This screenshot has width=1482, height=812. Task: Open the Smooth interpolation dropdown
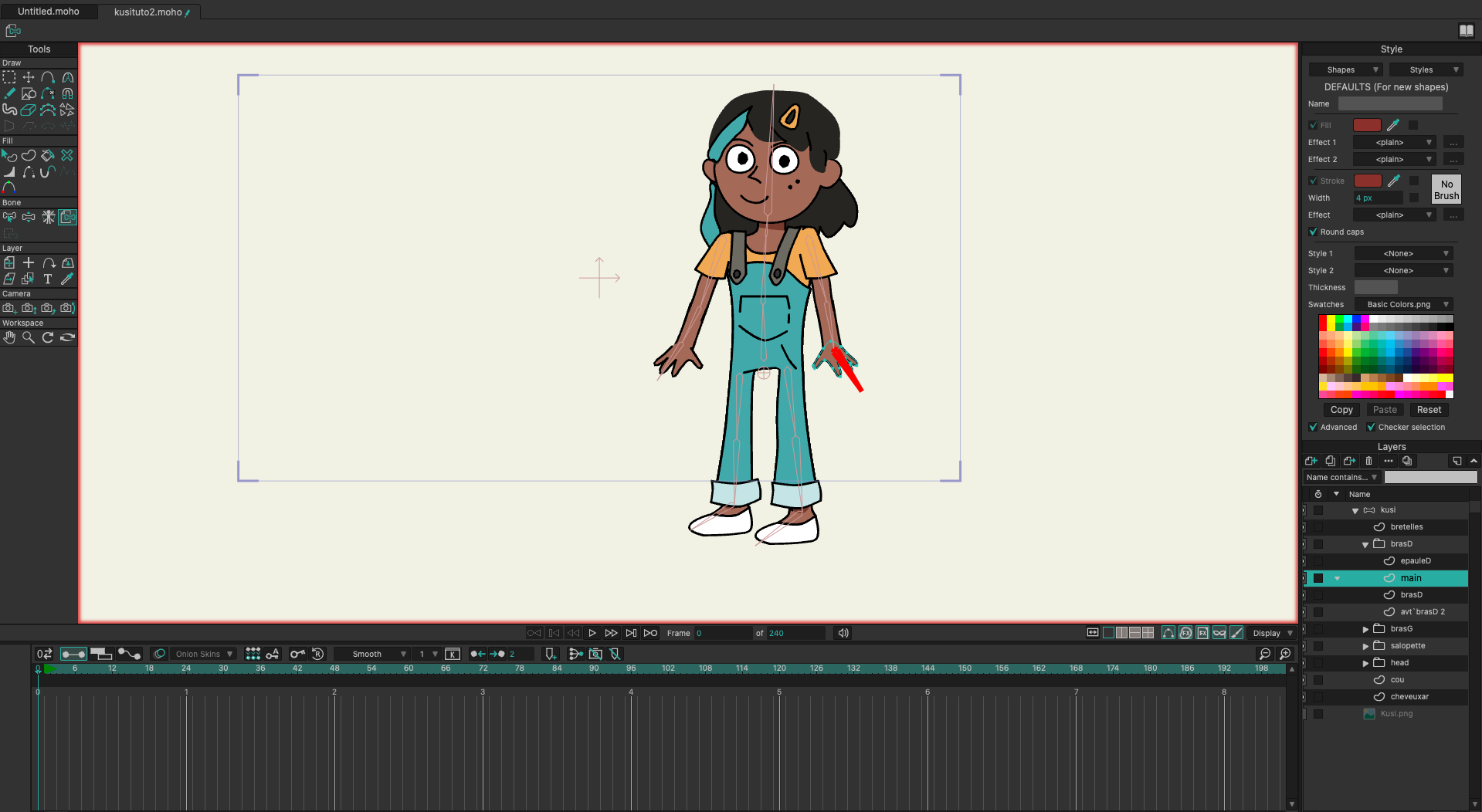coord(372,654)
